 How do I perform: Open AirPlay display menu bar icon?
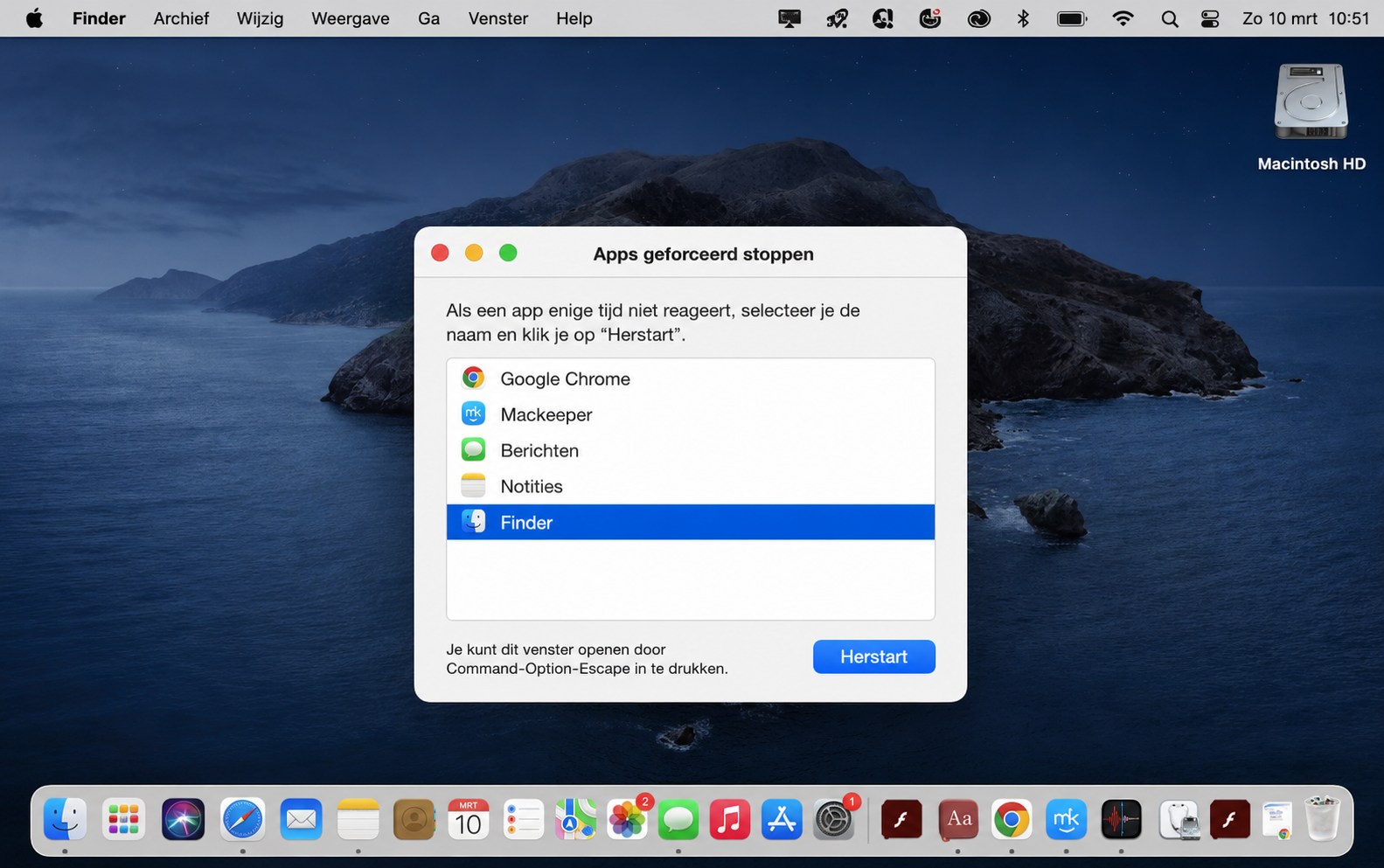pos(789,18)
